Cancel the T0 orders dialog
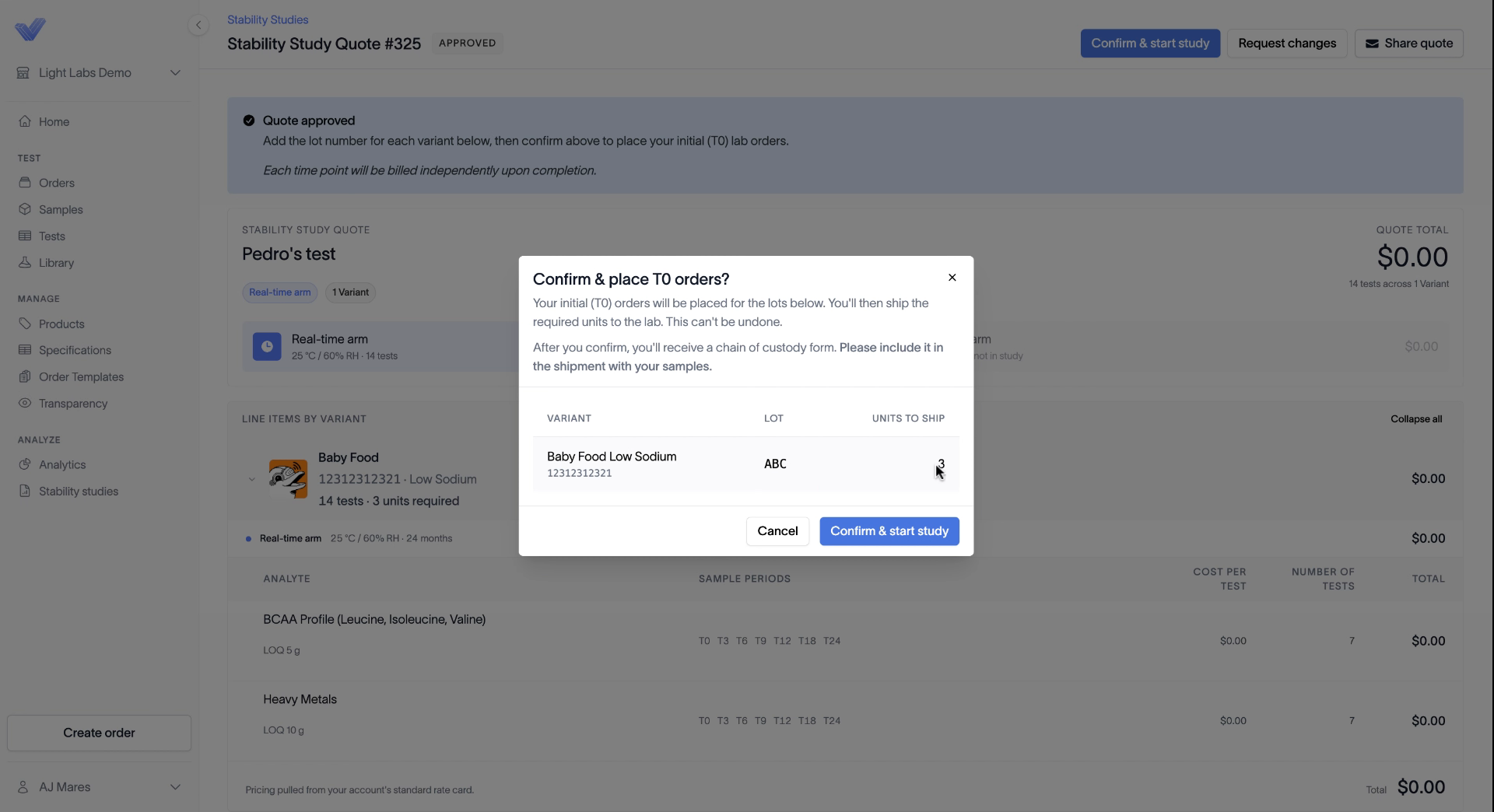1494x812 pixels. (x=777, y=531)
